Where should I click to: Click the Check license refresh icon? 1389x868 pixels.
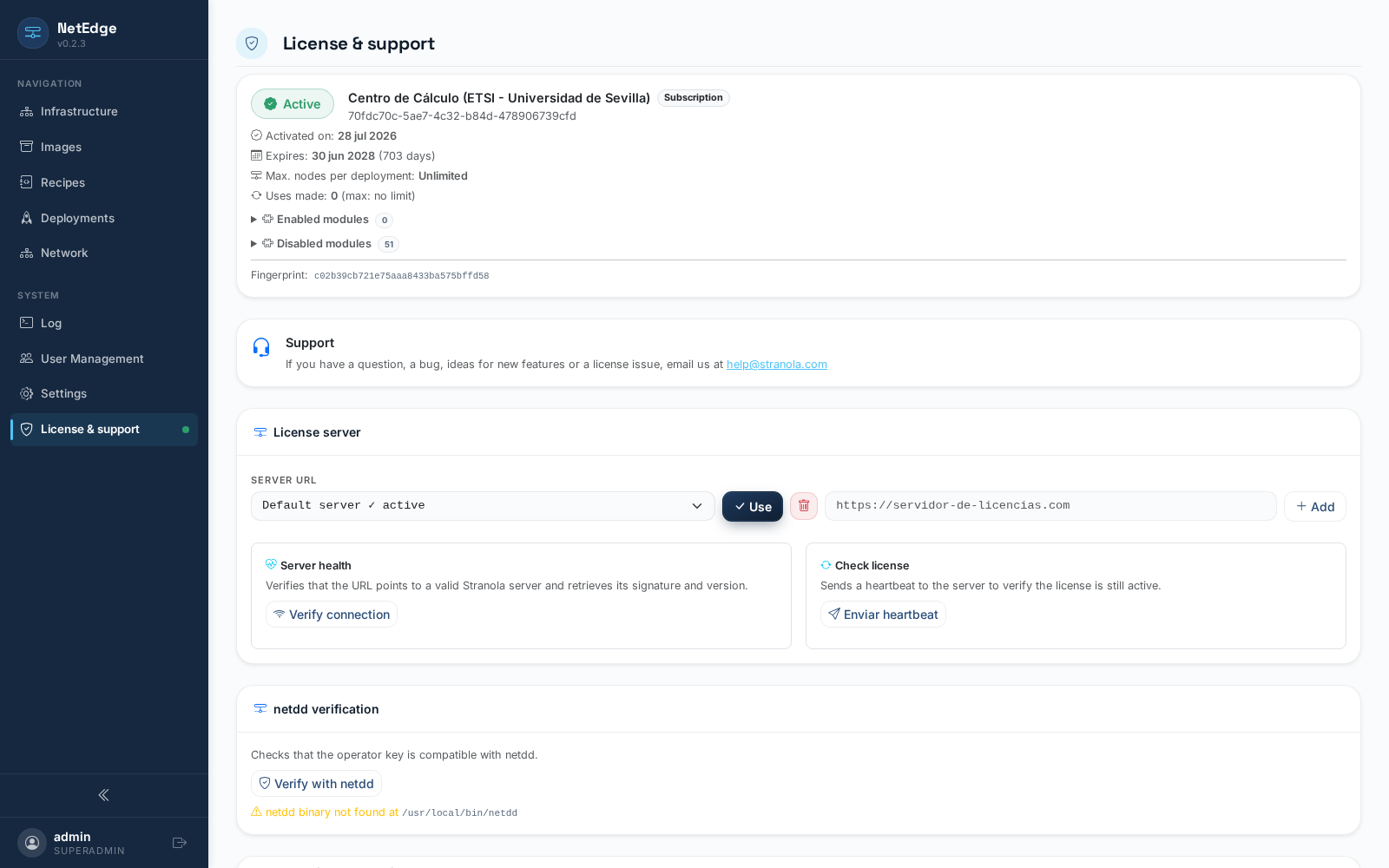click(826, 565)
